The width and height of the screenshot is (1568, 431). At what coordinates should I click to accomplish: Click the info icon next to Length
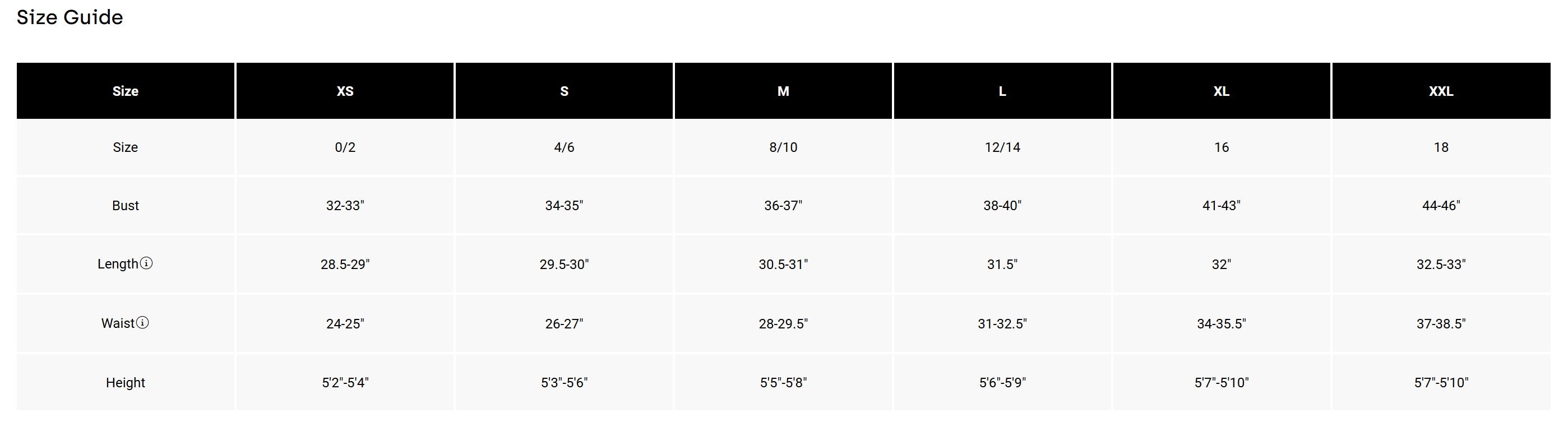tap(146, 263)
